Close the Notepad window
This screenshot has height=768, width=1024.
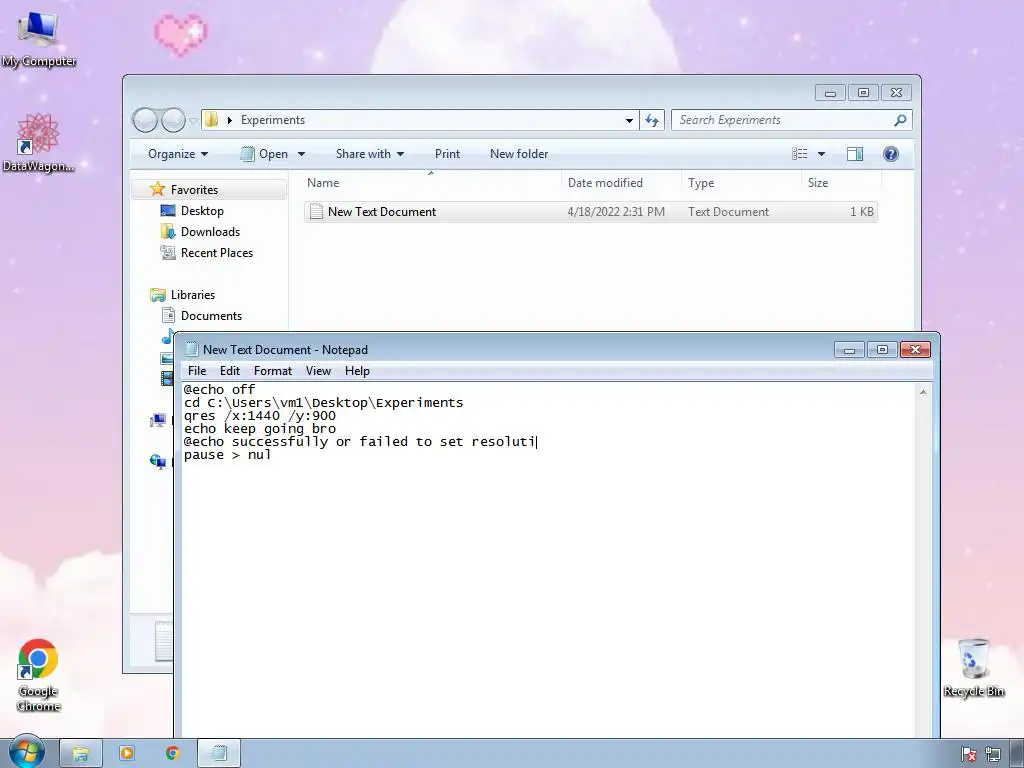point(916,350)
